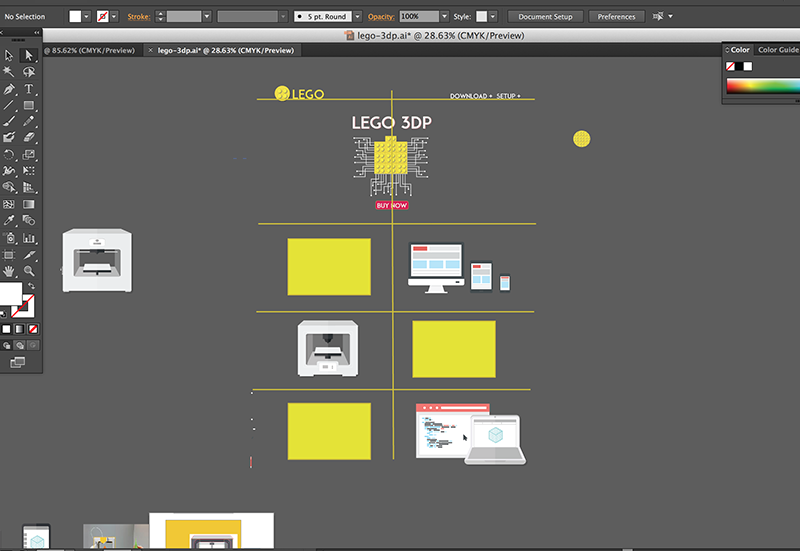Set paint mode to None
The width and height of the screenshot is (800, 551).
pos(33,329)
